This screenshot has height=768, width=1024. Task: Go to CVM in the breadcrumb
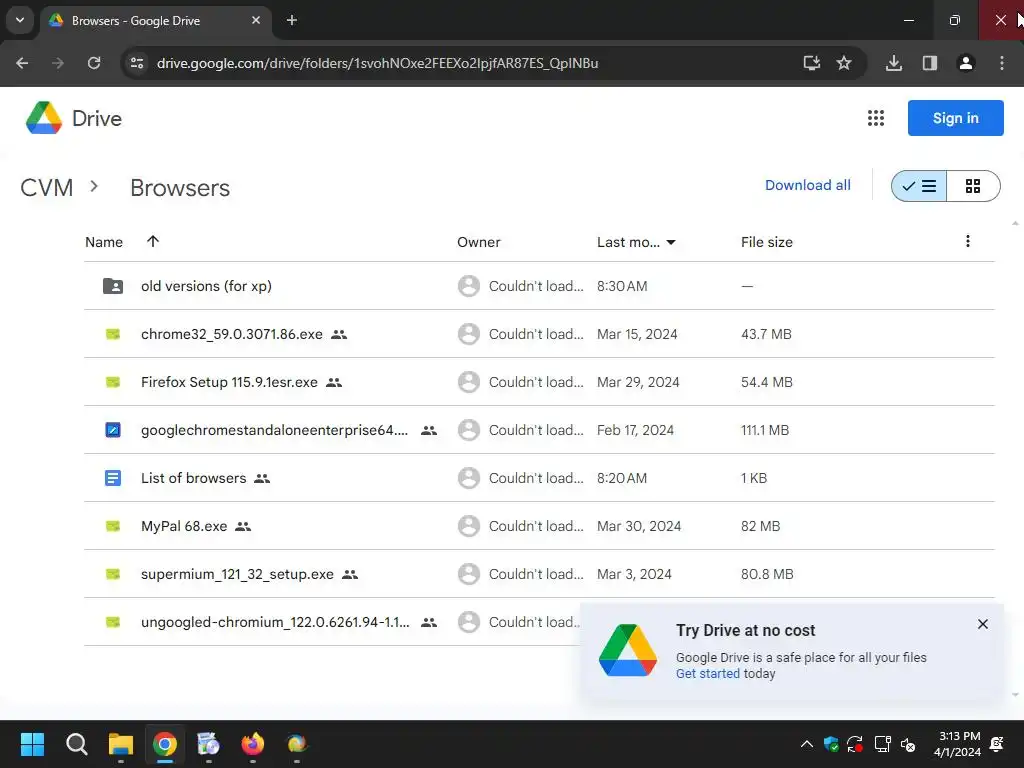tap(46, 188)
